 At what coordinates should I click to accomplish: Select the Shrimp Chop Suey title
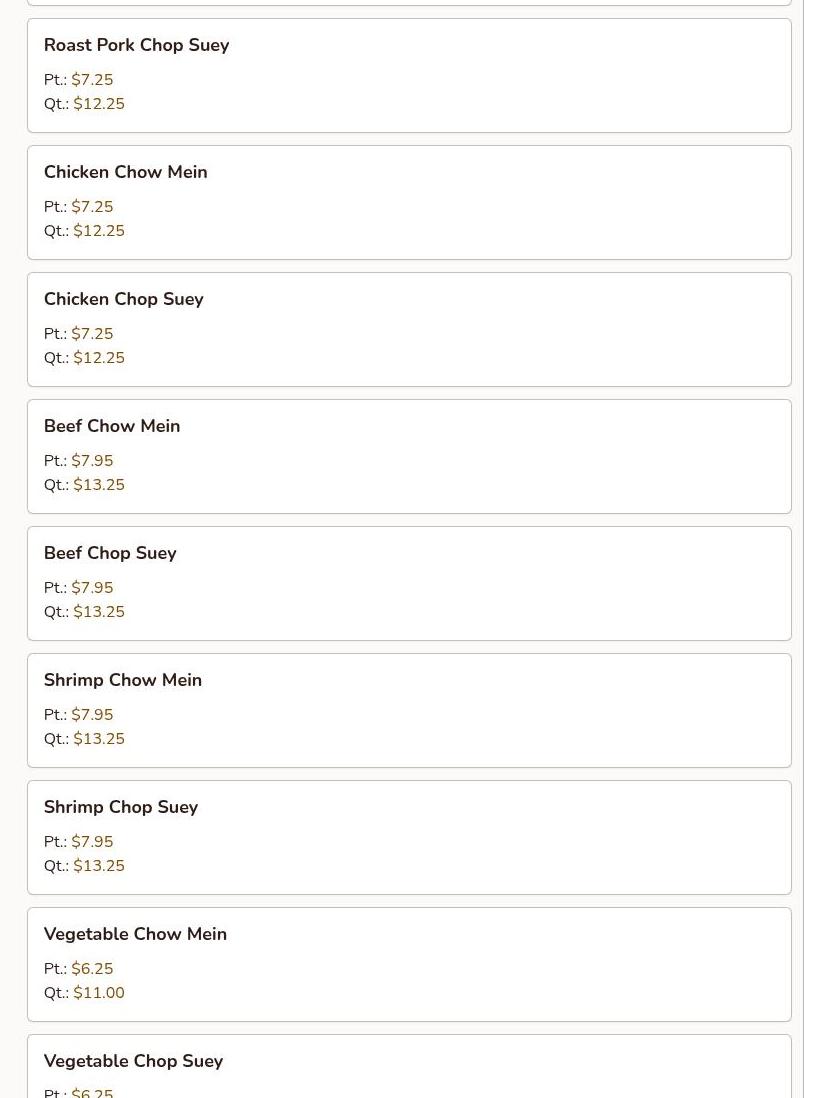click(120, 807)
